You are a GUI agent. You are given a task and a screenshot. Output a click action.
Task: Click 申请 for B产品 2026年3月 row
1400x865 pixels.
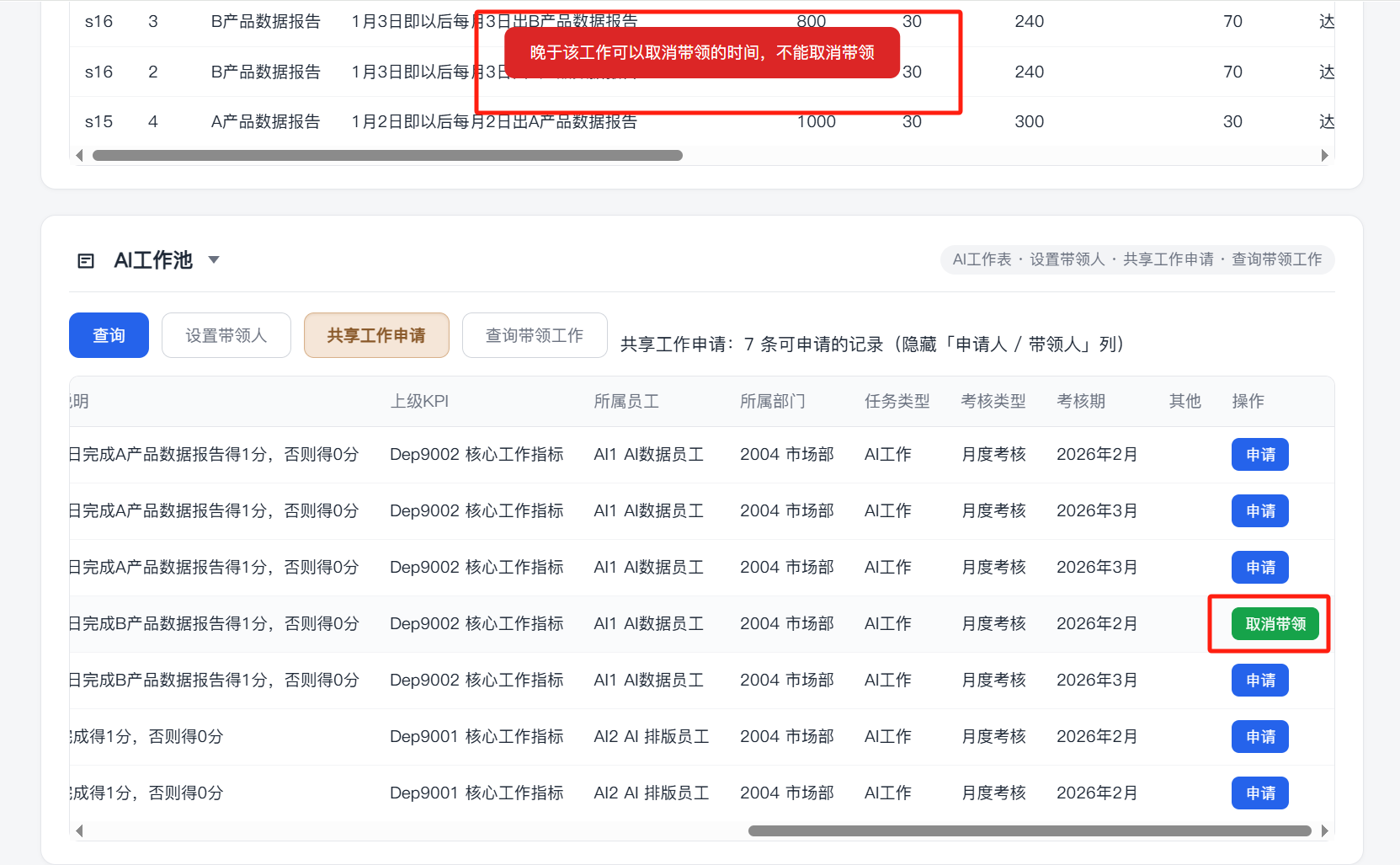pos(1260,681)
